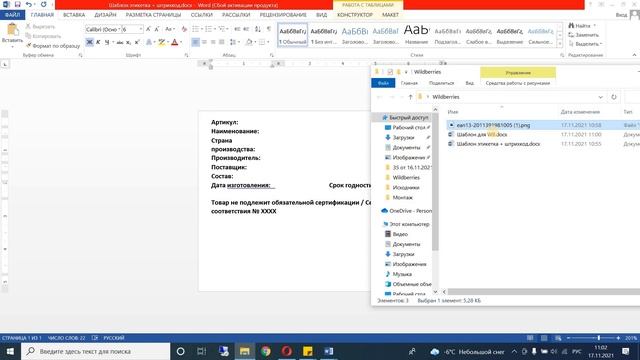
Task: Apply the Название style from the gallery
Action: pos(416,35)
